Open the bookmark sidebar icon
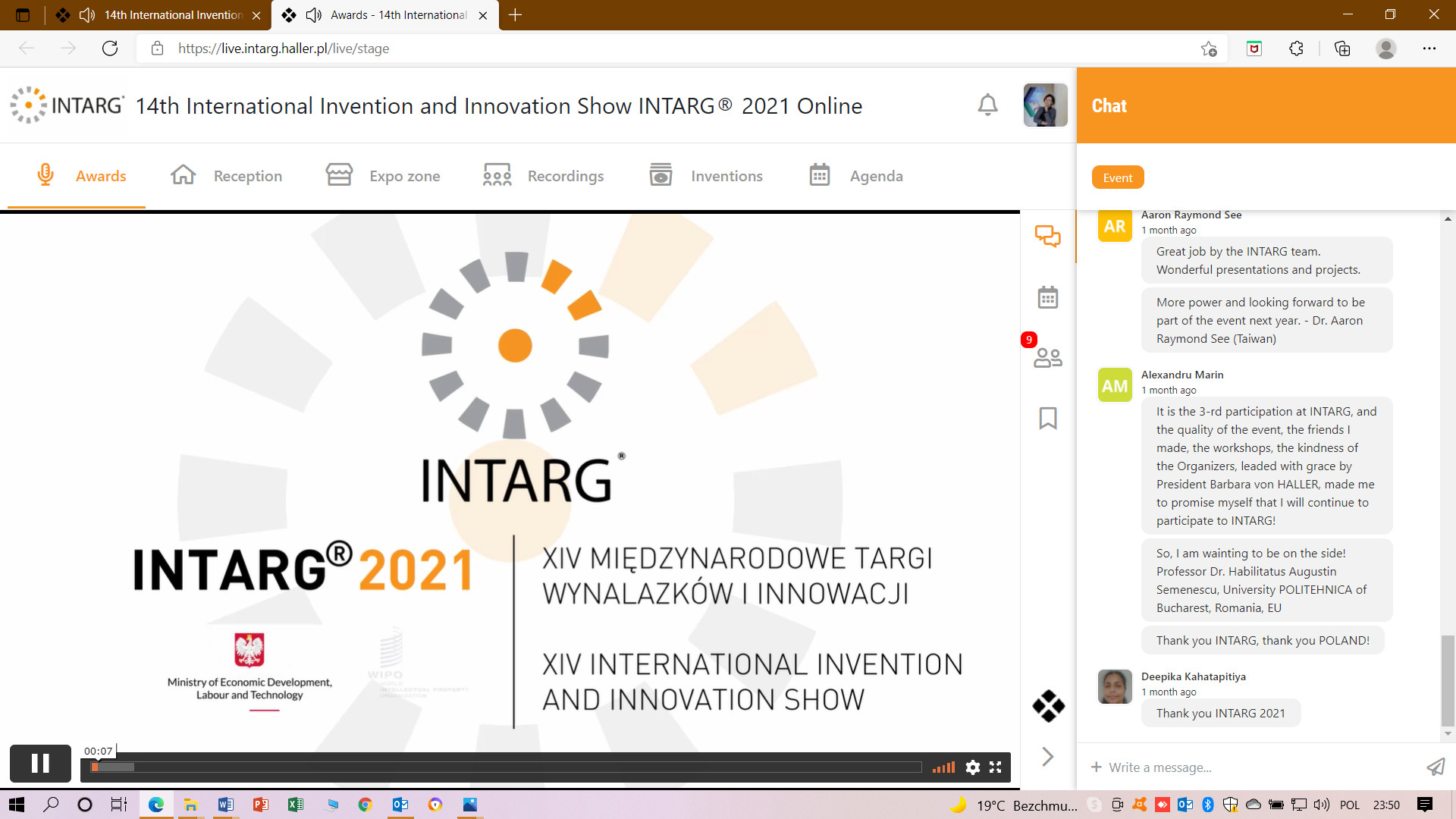The height and width of the screenshot is (819, 1456). [x=1048, y=418]
